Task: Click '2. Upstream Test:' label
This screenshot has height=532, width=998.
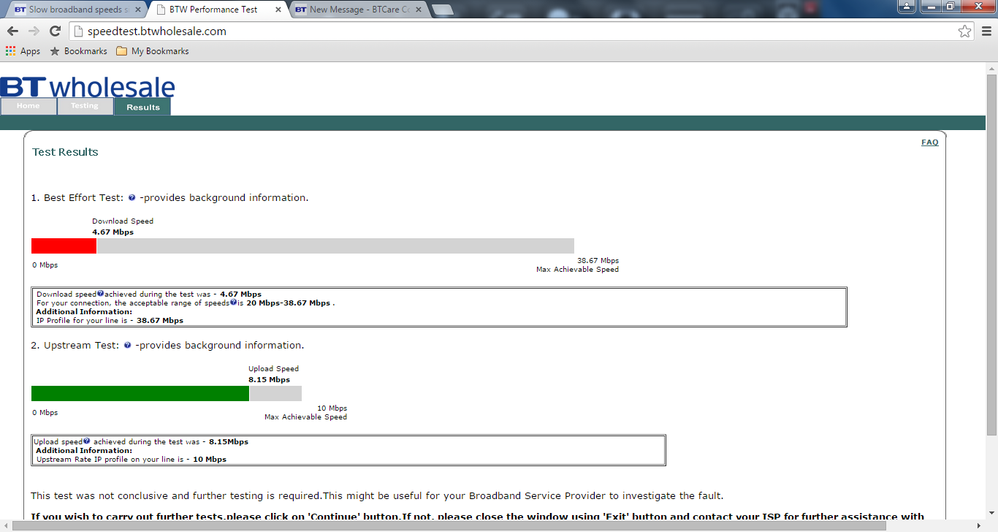Action: coord(75,346)
